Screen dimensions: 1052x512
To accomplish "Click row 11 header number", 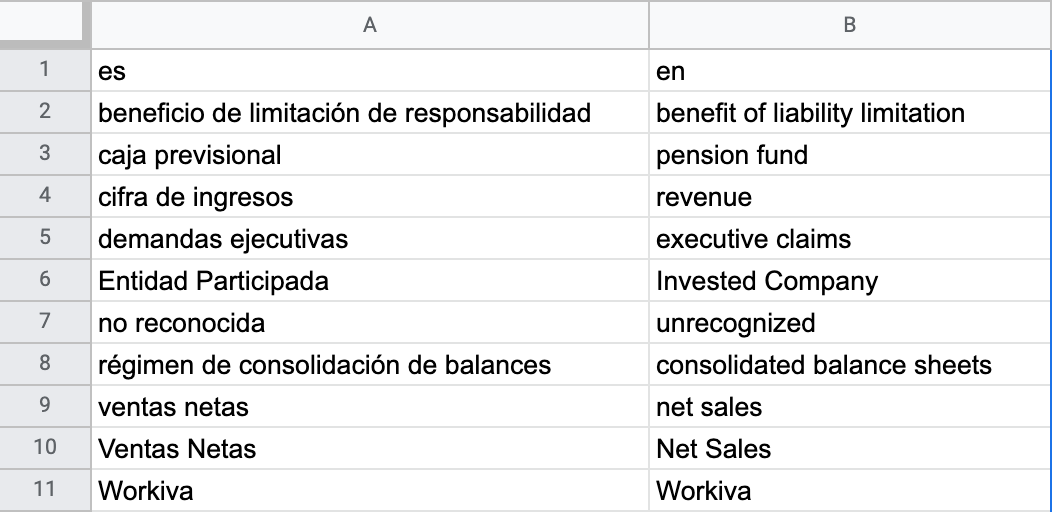I will (x=44, y=490).
